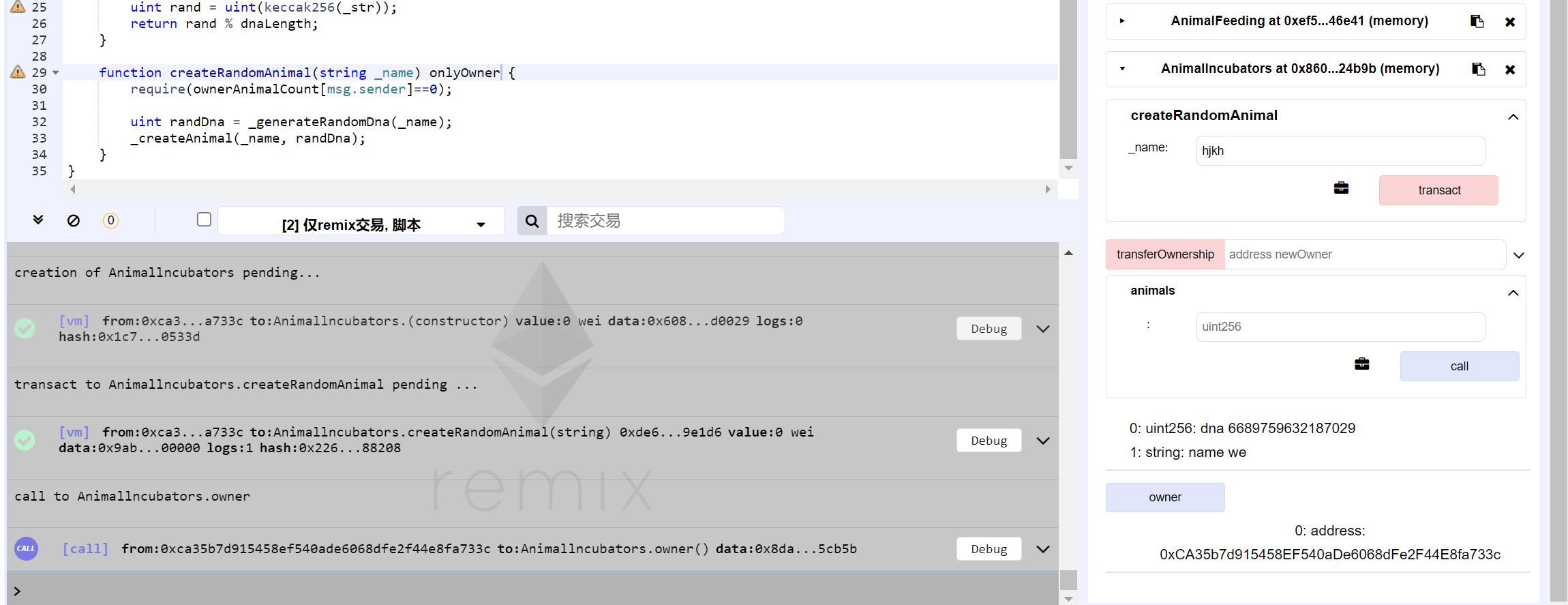Viewport: 1568px width, 605px height.
Task: Click briefcase icon beside call button
Action: (x=1361, y=364)
